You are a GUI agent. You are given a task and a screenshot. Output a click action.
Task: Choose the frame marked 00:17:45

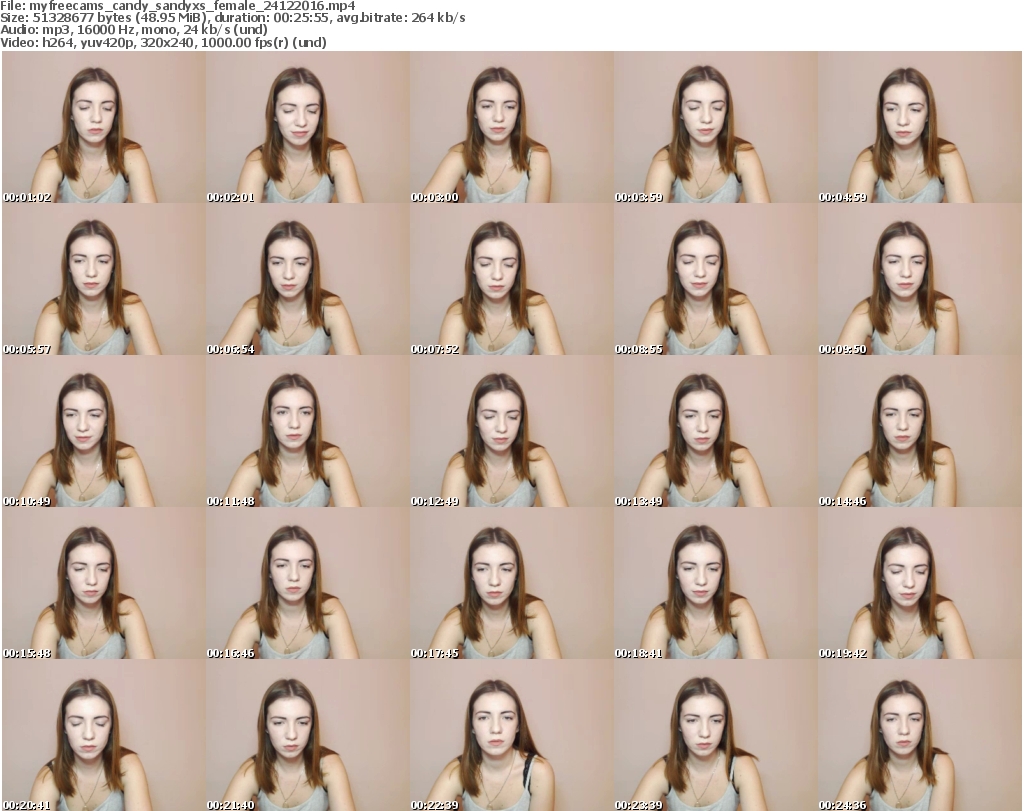click(x=511, y=584)
